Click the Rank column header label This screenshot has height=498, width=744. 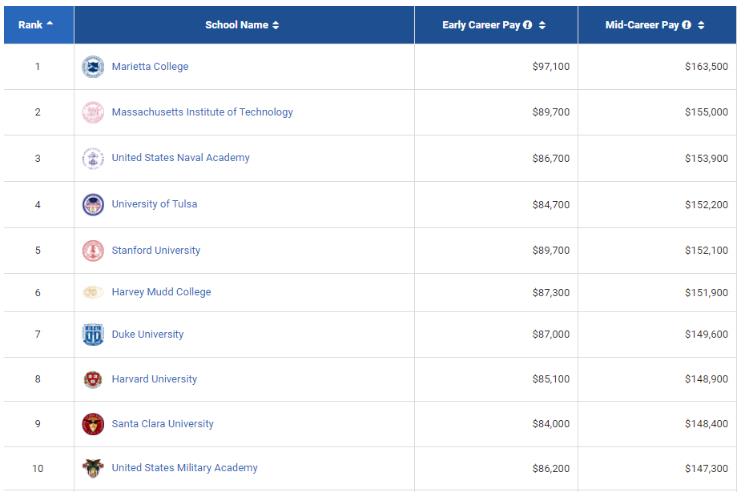(30, 25)
